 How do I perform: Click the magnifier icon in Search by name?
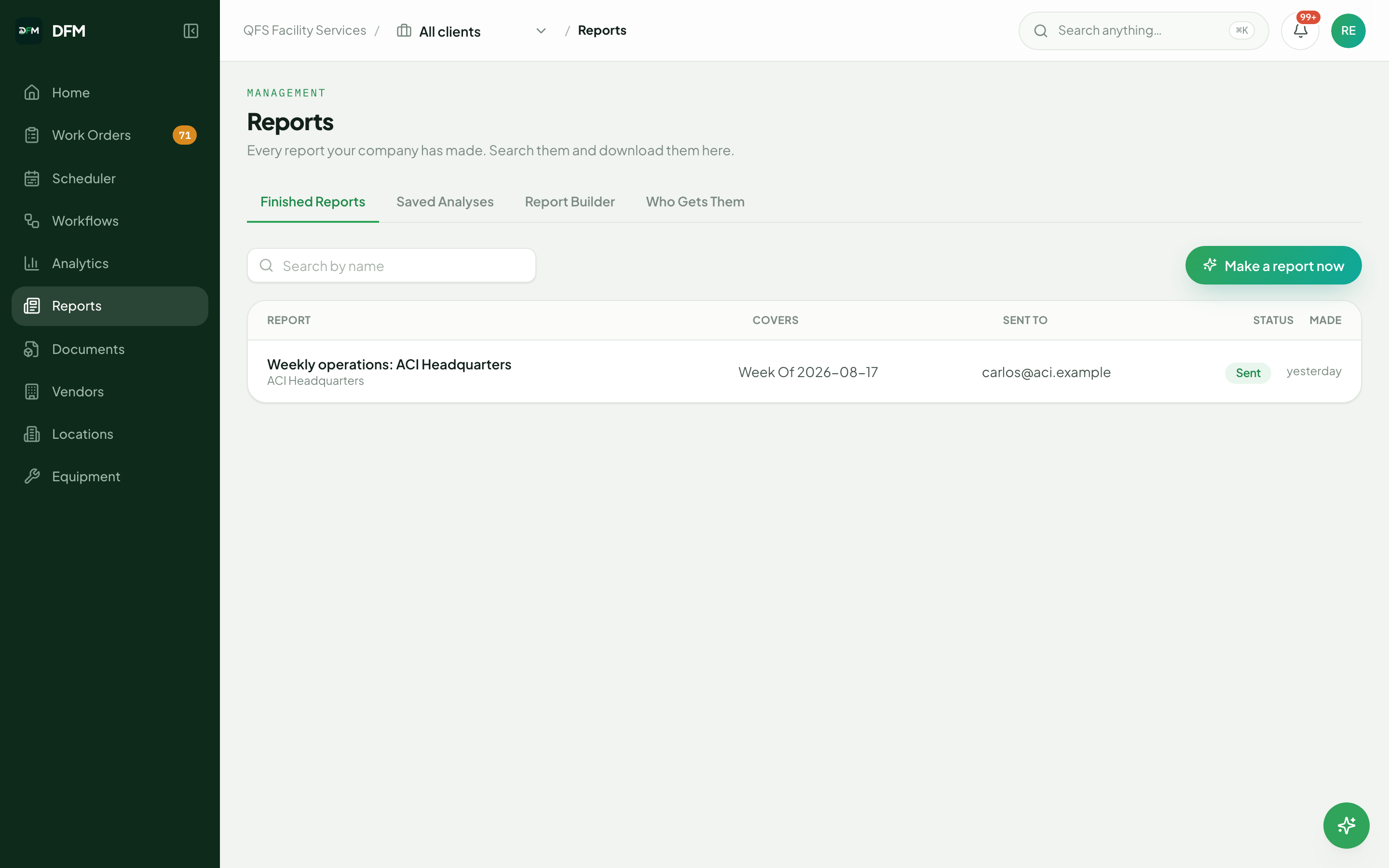point(266,265)
